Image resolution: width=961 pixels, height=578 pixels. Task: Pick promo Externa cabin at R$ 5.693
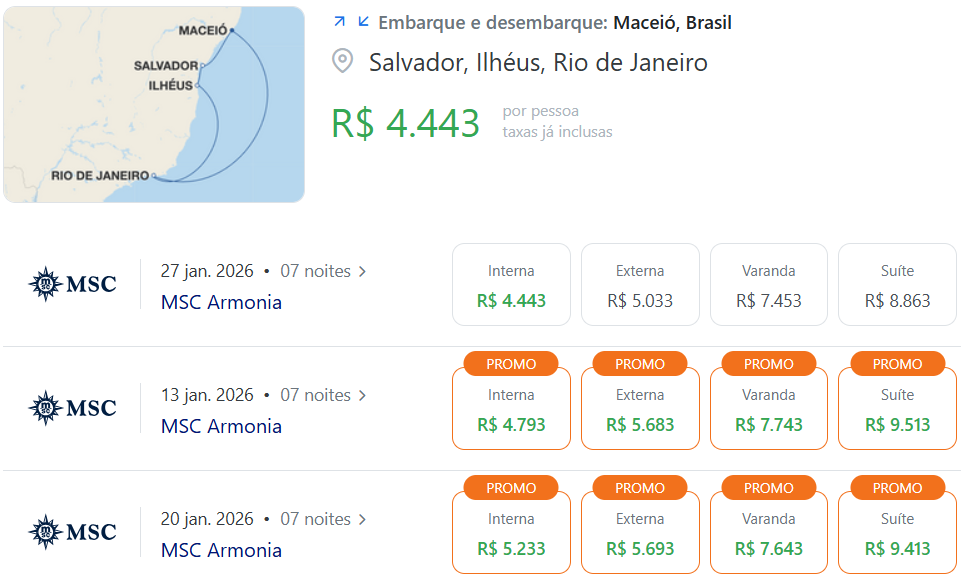640,532
